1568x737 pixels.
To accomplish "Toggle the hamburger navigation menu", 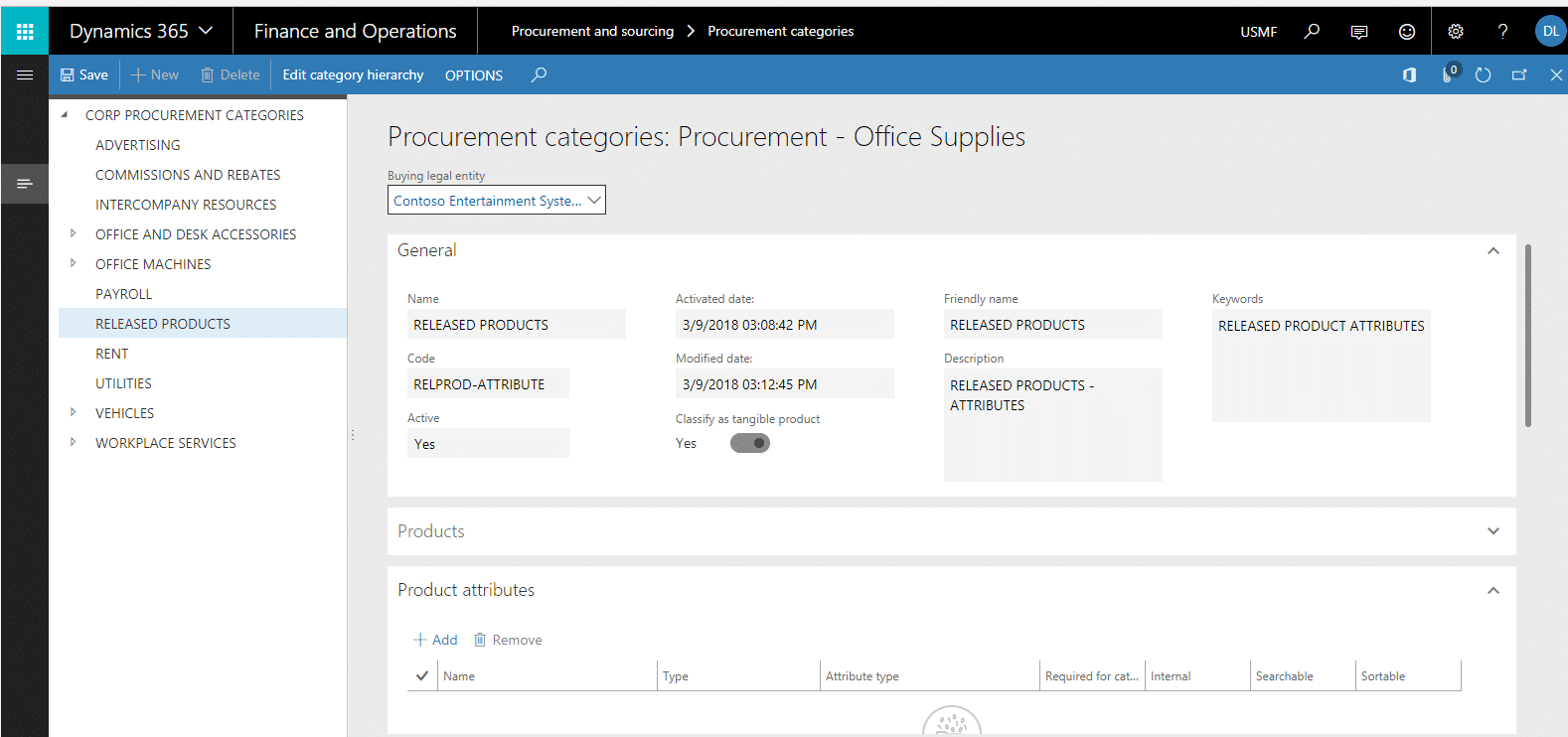I will coord(25,74).
